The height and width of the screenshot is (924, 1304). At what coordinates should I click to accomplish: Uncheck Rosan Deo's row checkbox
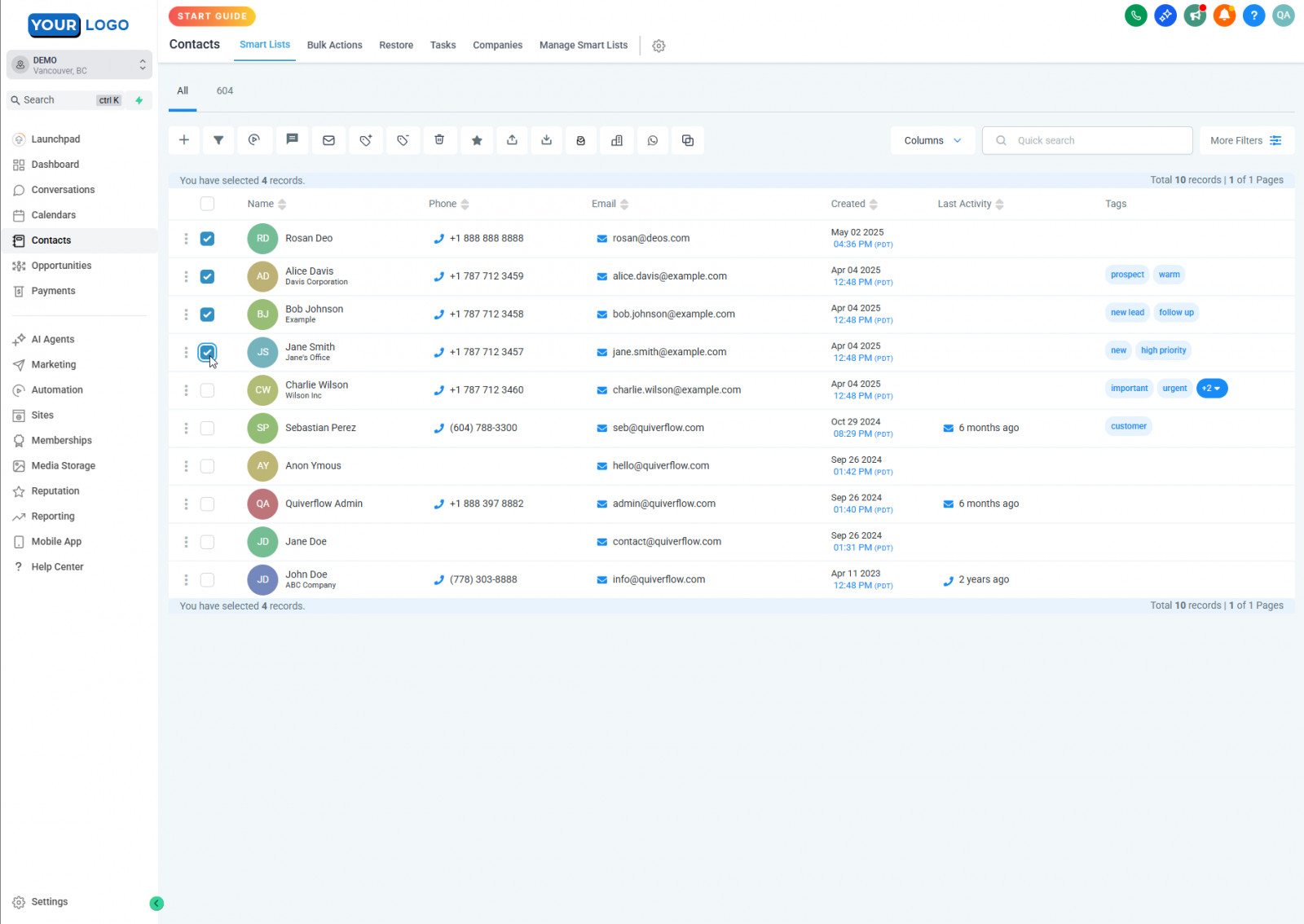207,239
